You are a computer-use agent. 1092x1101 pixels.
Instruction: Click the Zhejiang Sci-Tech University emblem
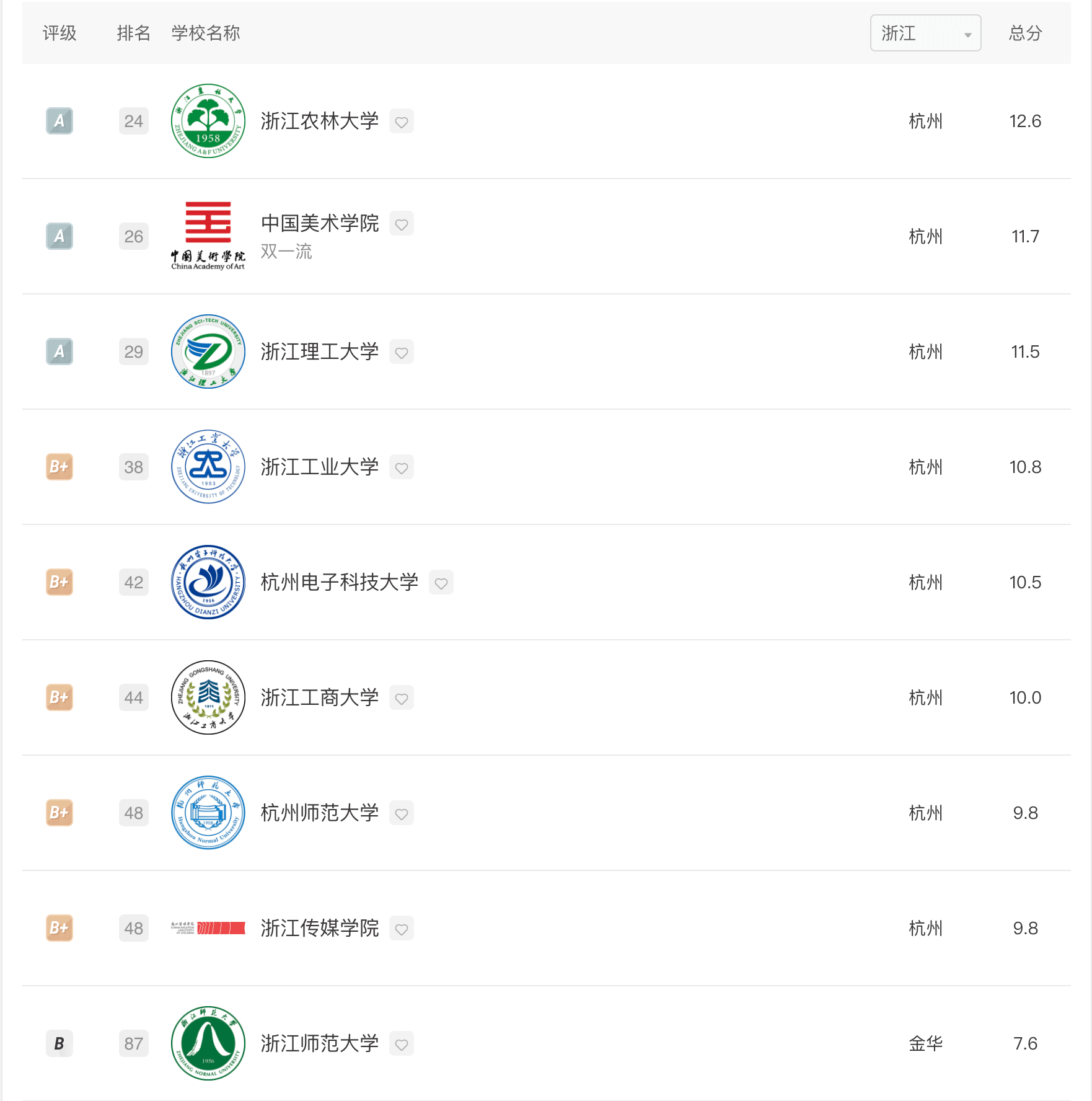(x=208, y=352)
